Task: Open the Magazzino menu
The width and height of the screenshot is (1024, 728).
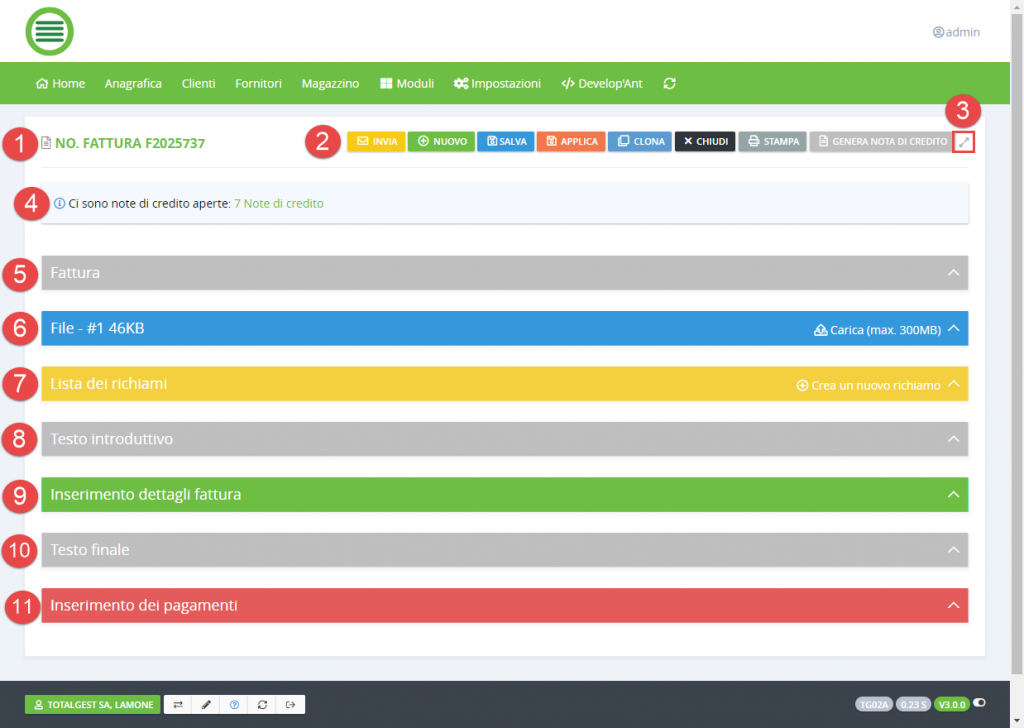Action: click(330, 84)
